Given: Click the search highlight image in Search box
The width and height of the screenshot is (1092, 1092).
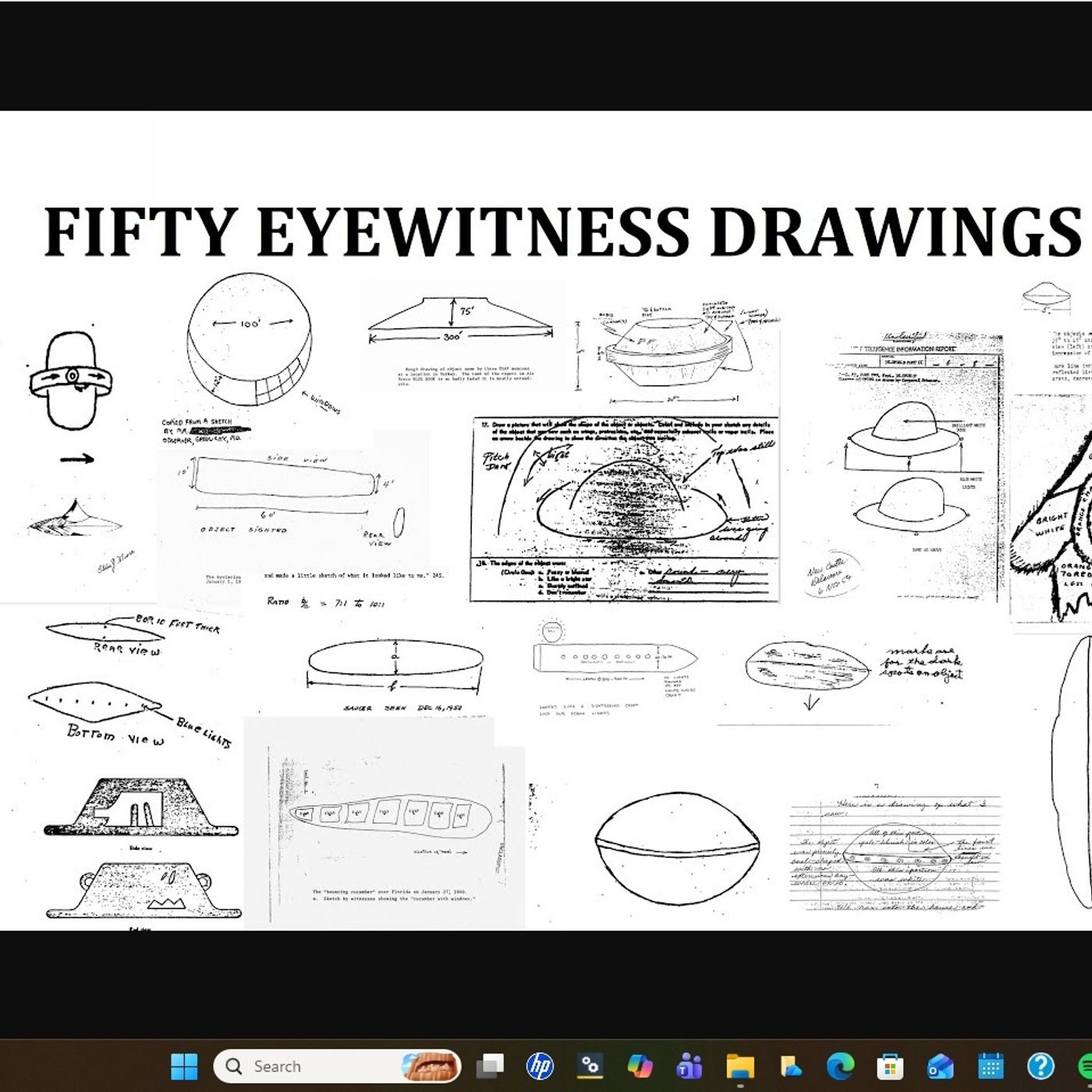Looking at the screenshot, I should coord(427,1066).
